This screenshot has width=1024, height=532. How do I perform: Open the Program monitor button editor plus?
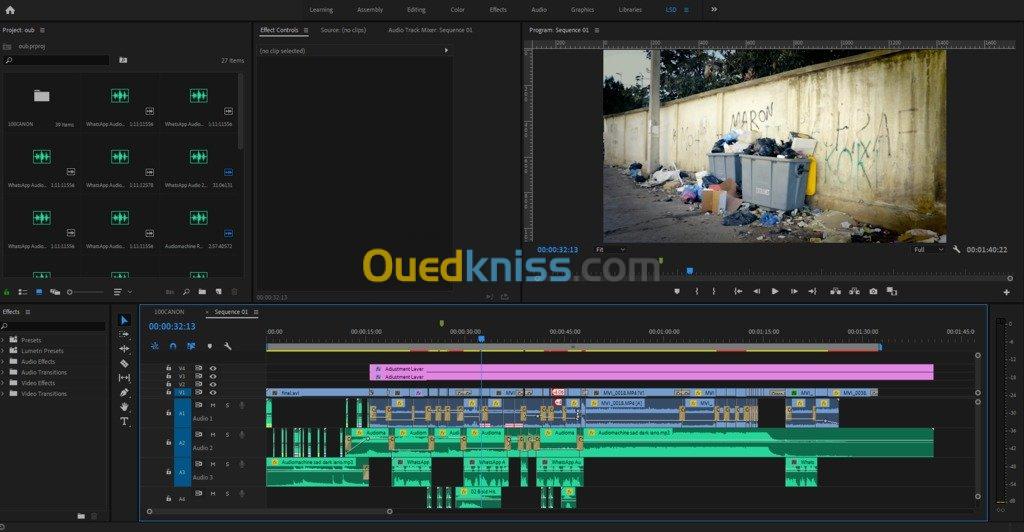click(x=1006, y=292)
